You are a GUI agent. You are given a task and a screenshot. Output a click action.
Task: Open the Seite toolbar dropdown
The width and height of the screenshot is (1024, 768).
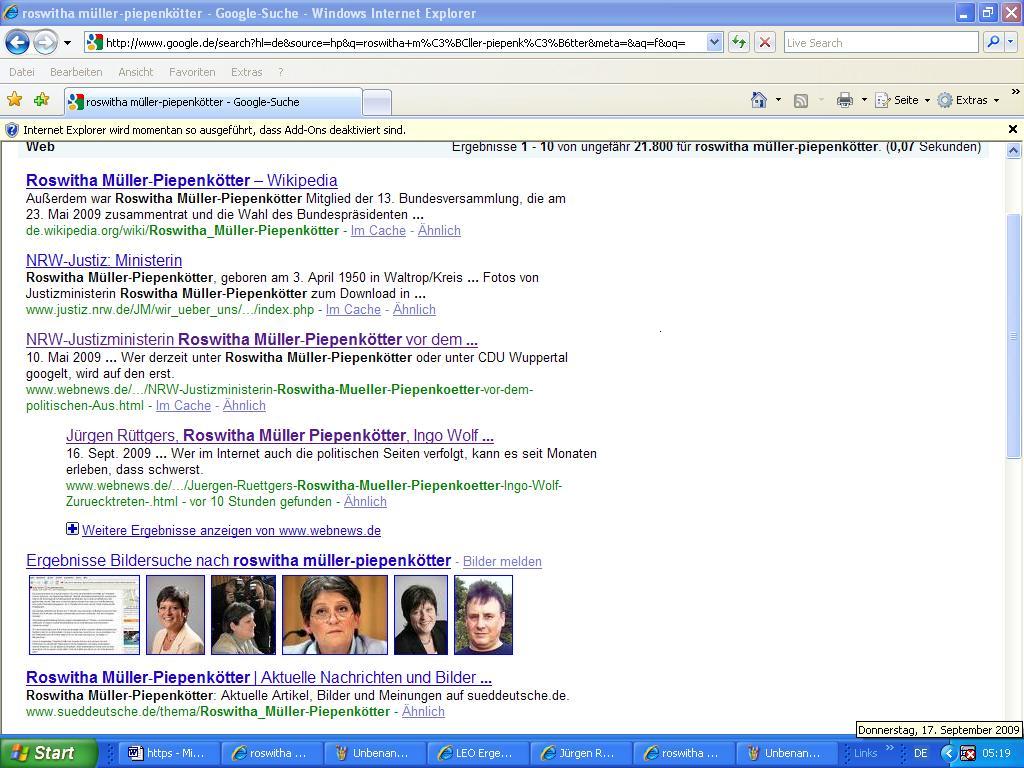(x=903, y=100)
